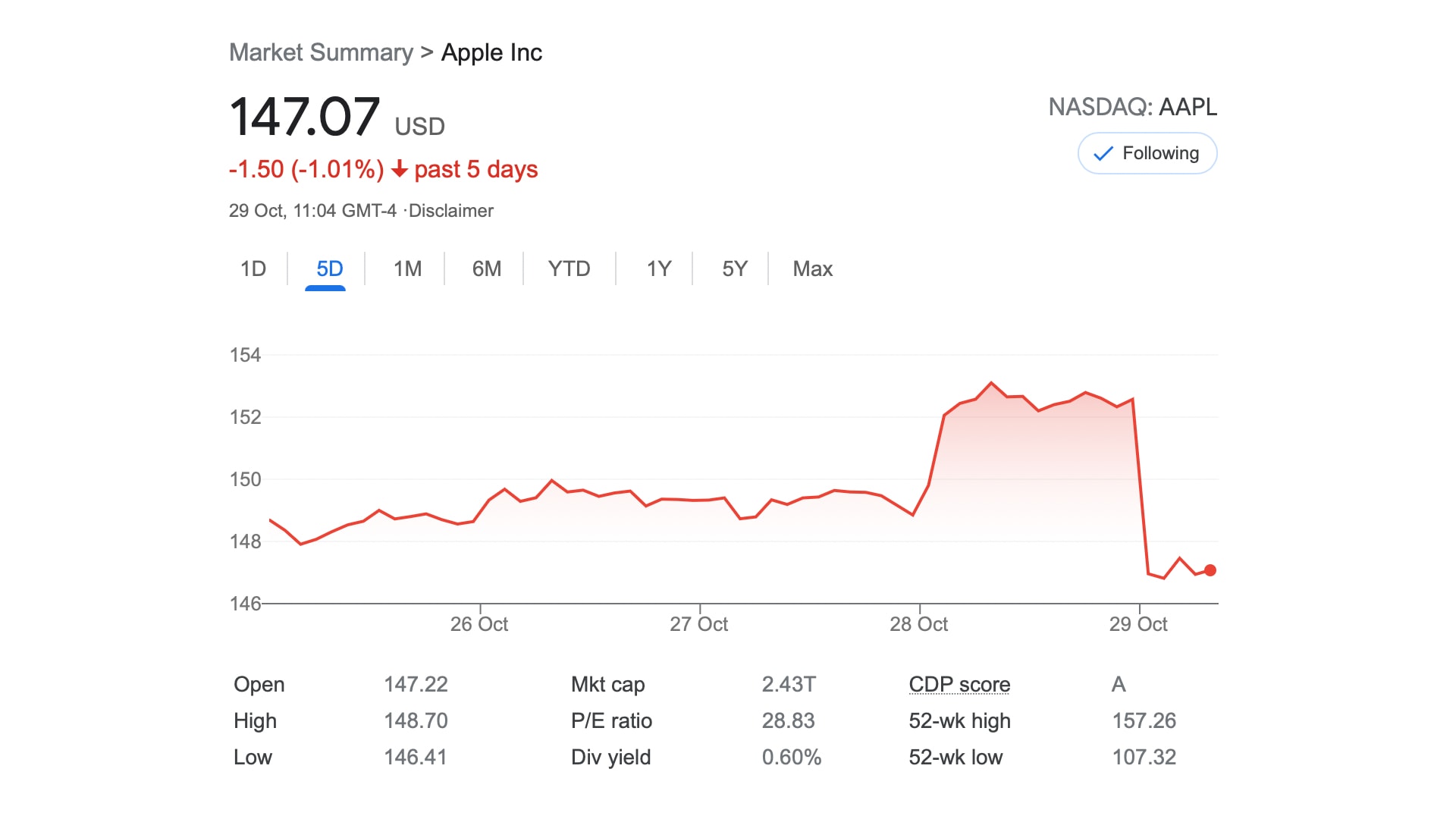
Task: Display the Max timeframe
Action: (x=811, y=268)
